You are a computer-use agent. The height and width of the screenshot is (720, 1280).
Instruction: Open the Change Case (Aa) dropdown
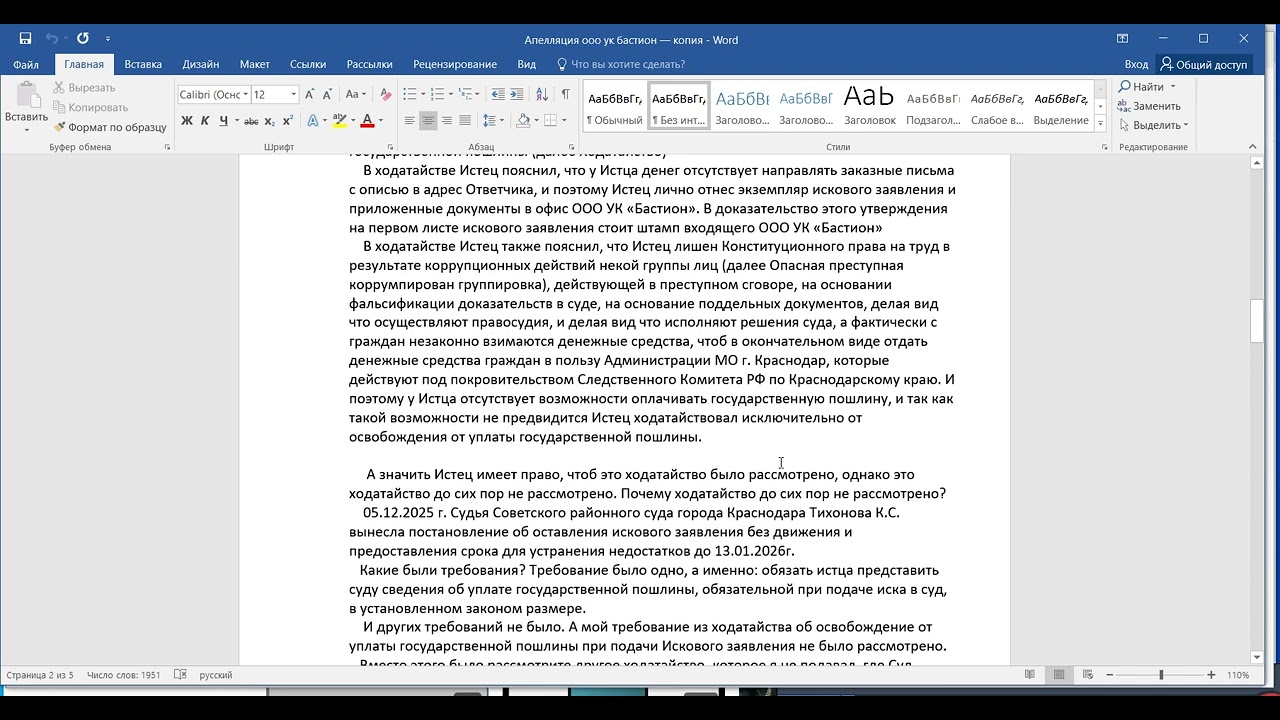pyautogui.click(x=356, y=94)
